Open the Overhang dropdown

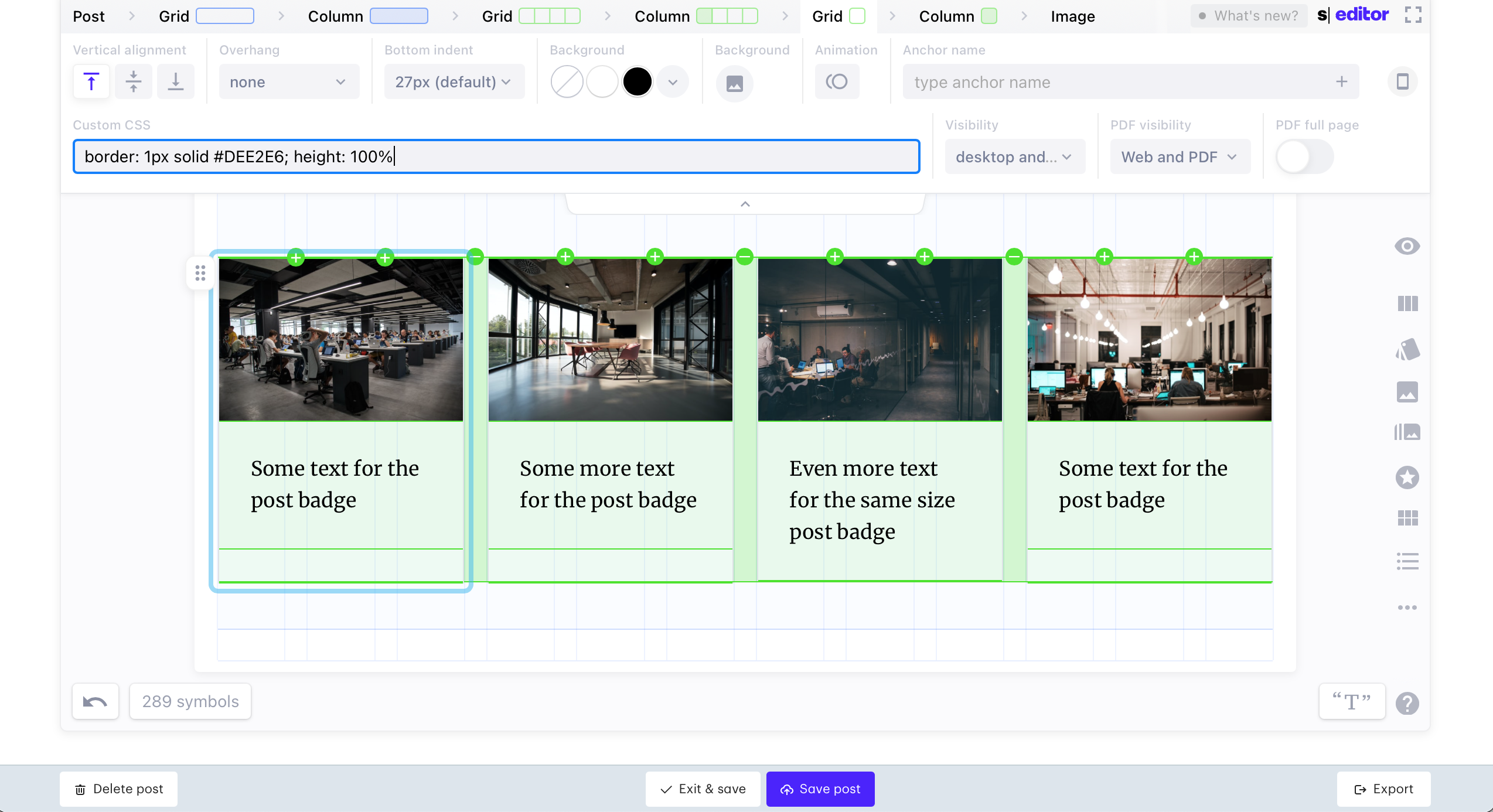tap(288, 82)
